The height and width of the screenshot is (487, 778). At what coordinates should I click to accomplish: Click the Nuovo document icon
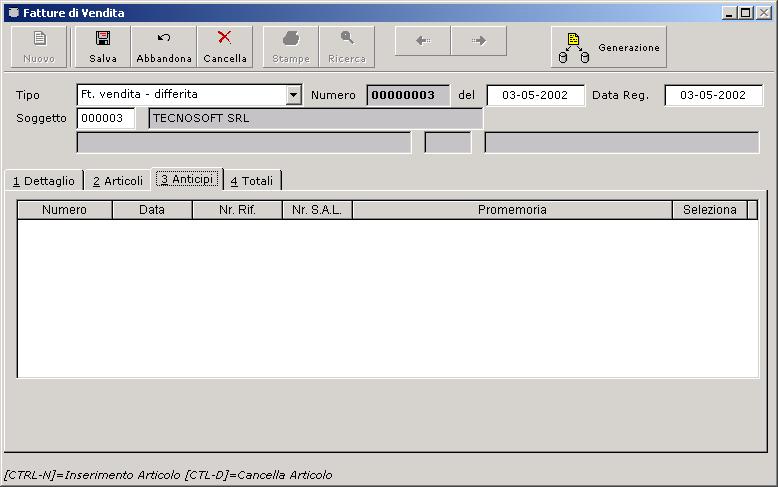point(39,39)
